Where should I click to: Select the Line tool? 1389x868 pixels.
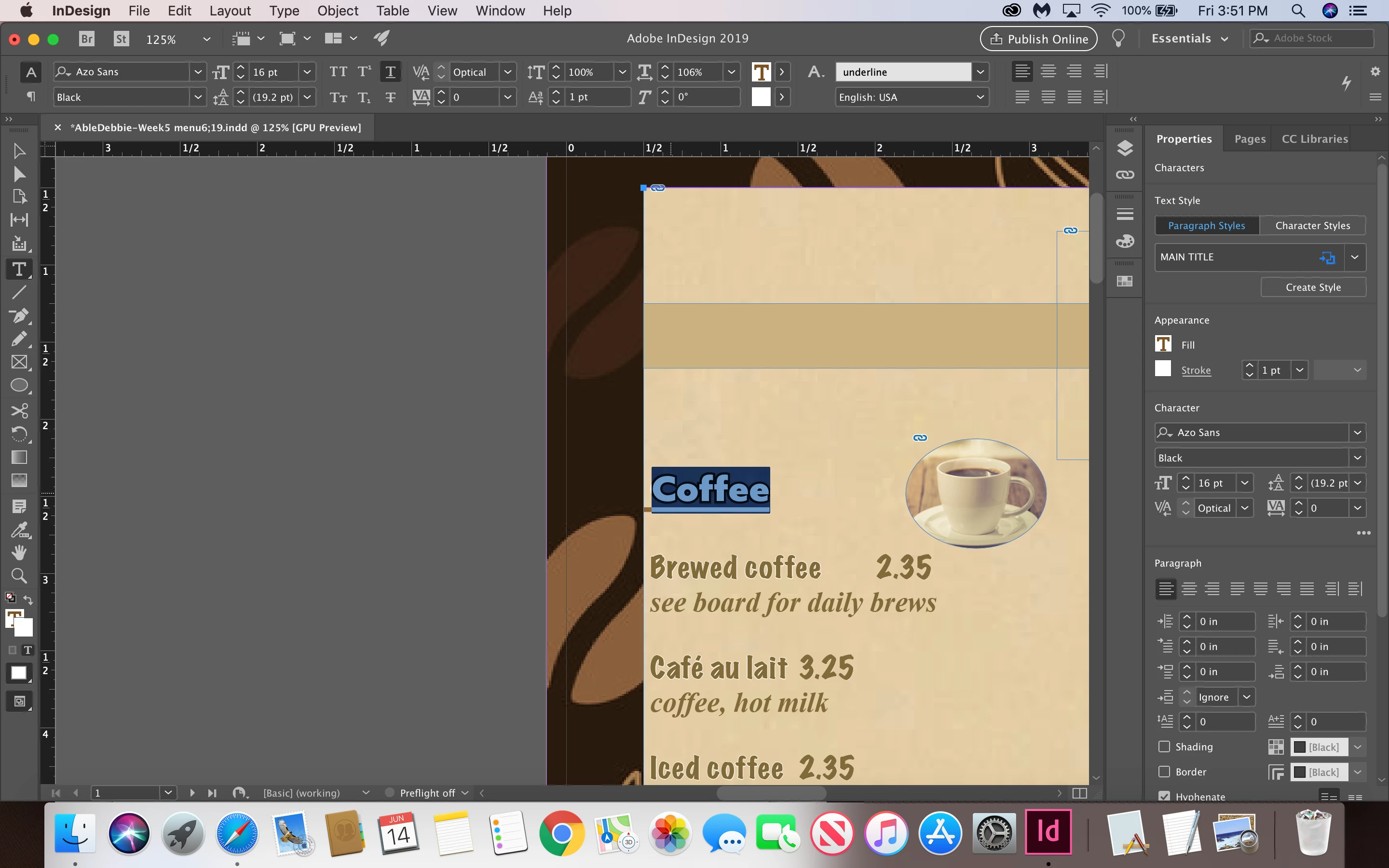[18, 292]
